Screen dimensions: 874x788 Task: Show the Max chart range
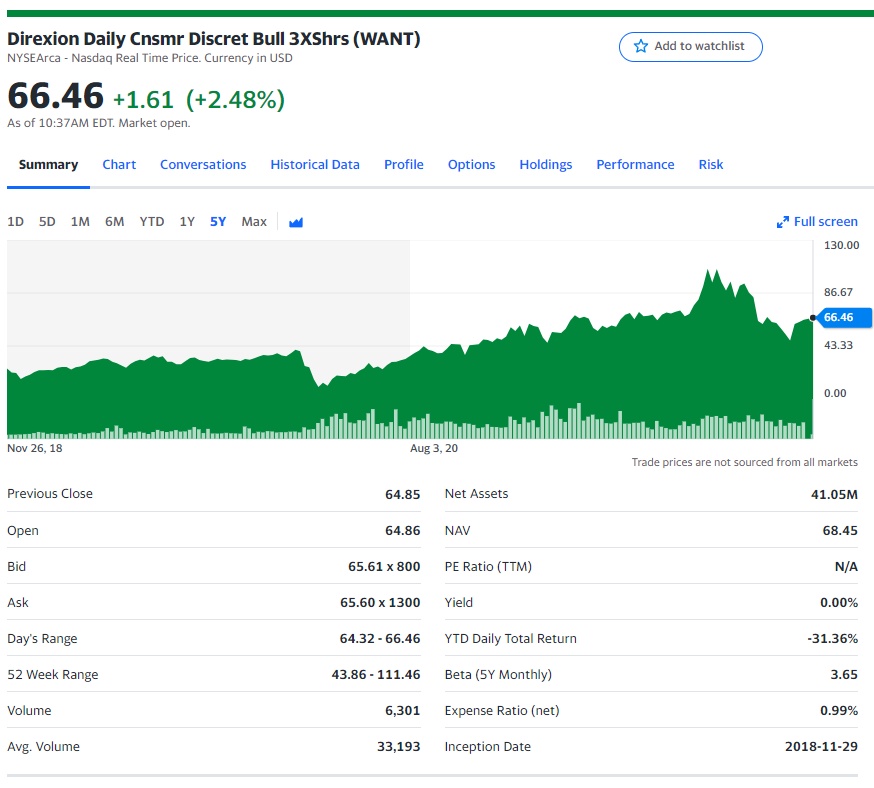coord(254,222)
